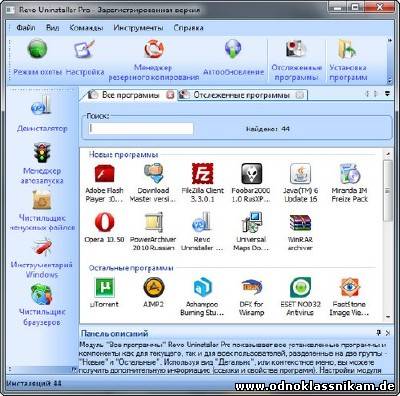This screenshot has height=396, width=400.
Task: Focus the Поиск search input field
Action: point(141,129)
